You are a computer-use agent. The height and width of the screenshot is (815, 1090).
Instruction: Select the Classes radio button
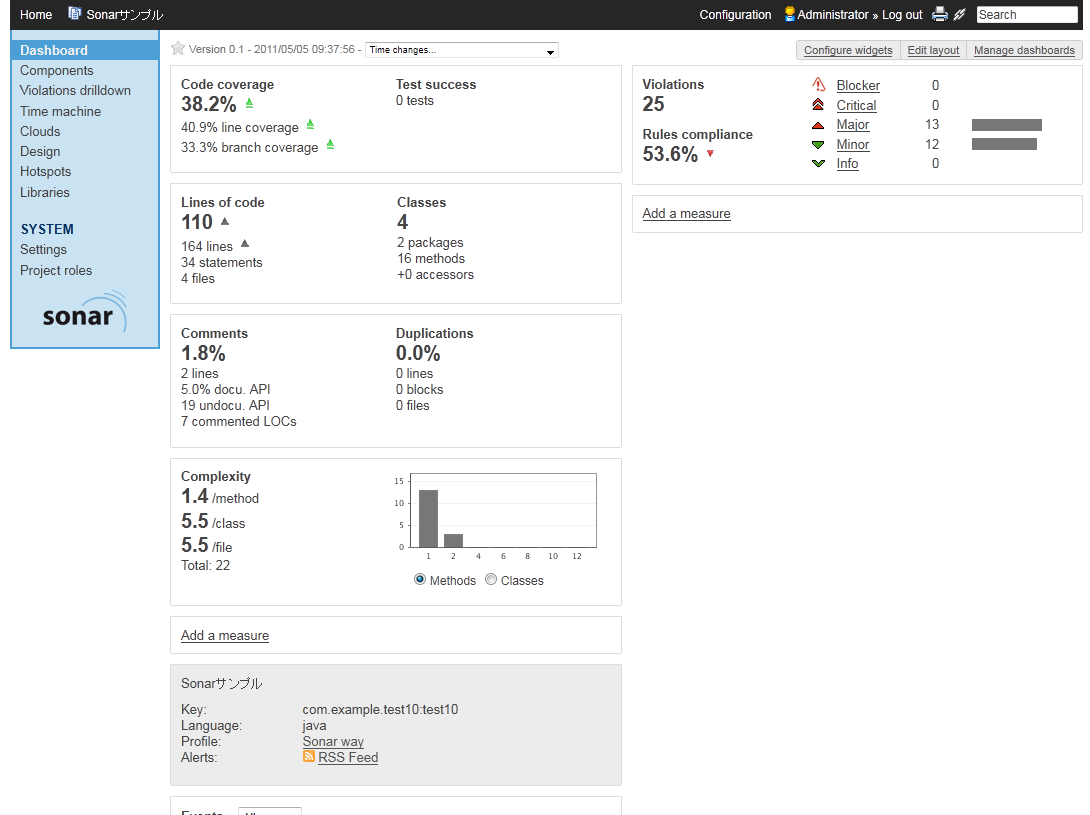pos(491,579)
